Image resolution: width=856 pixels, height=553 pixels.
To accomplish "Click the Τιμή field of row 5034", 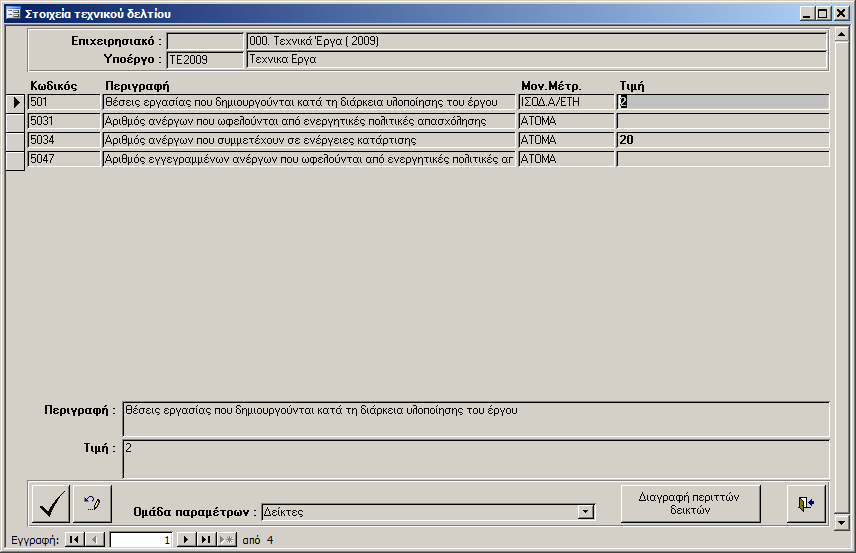I will coord(722,140).
